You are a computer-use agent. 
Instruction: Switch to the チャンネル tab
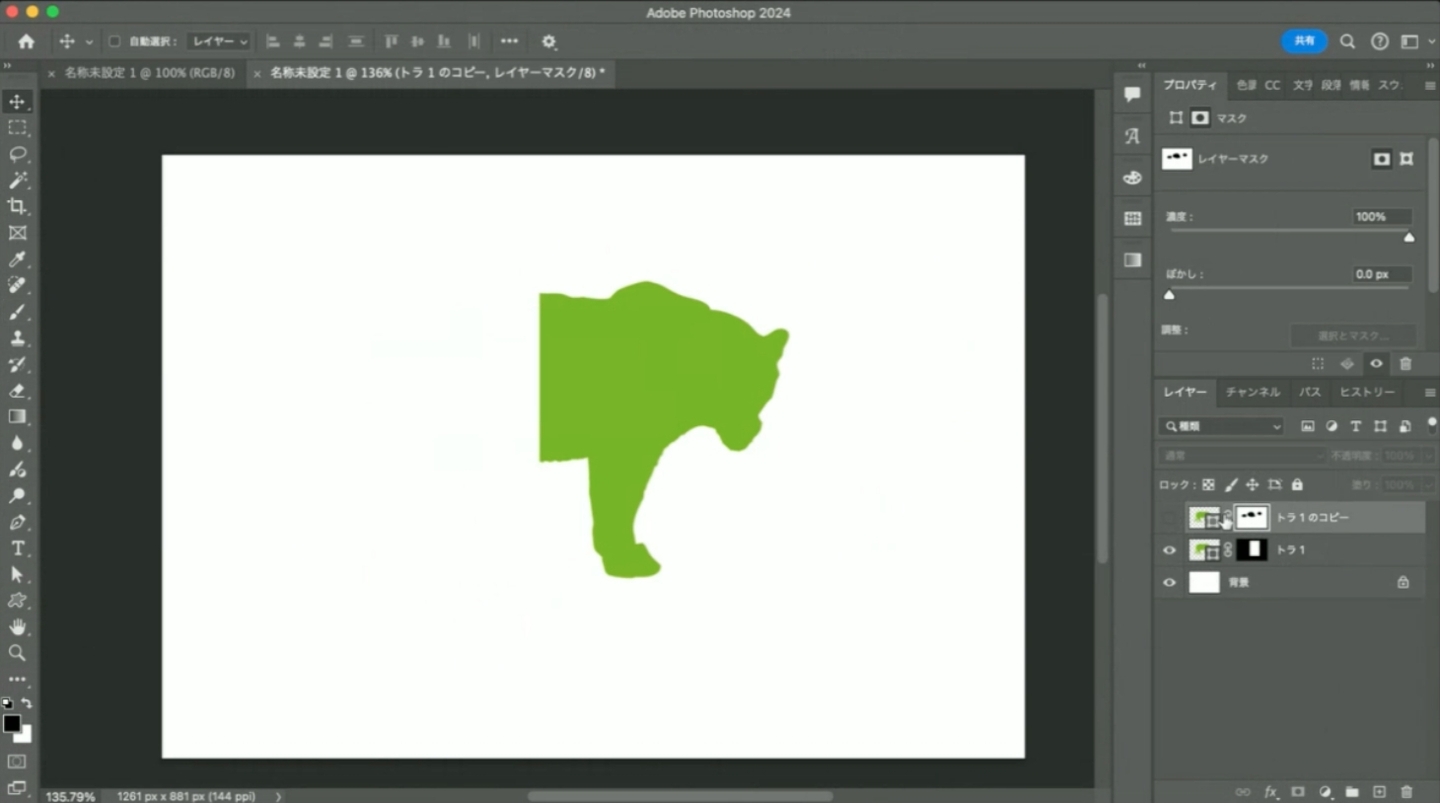click(x=1252, y=392)
